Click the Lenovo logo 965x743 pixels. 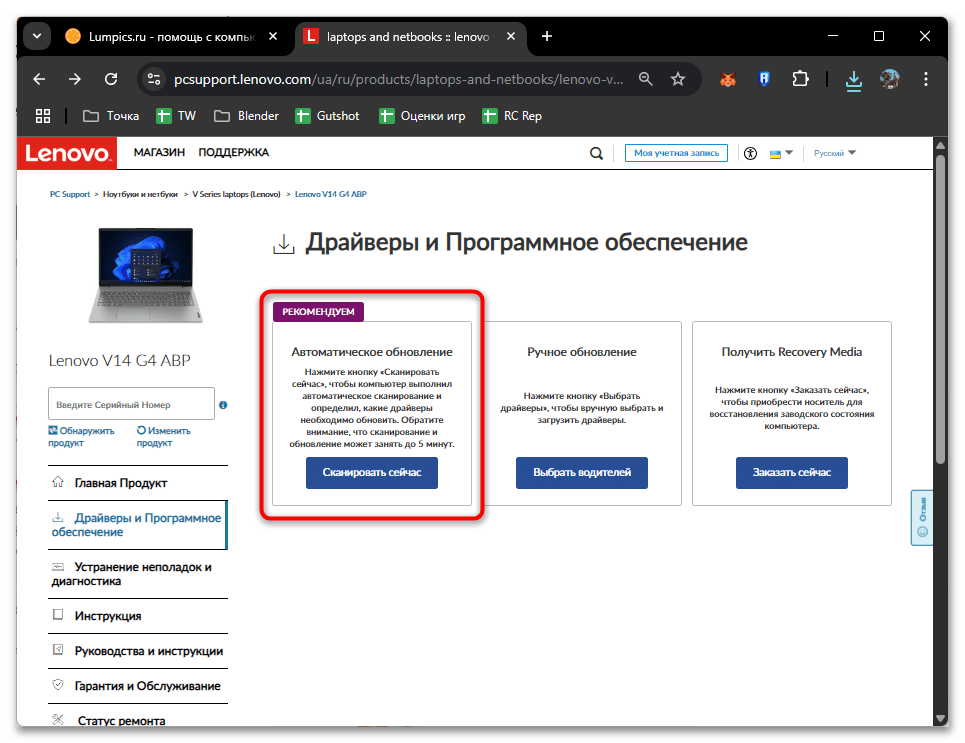[x=67, y=153]
